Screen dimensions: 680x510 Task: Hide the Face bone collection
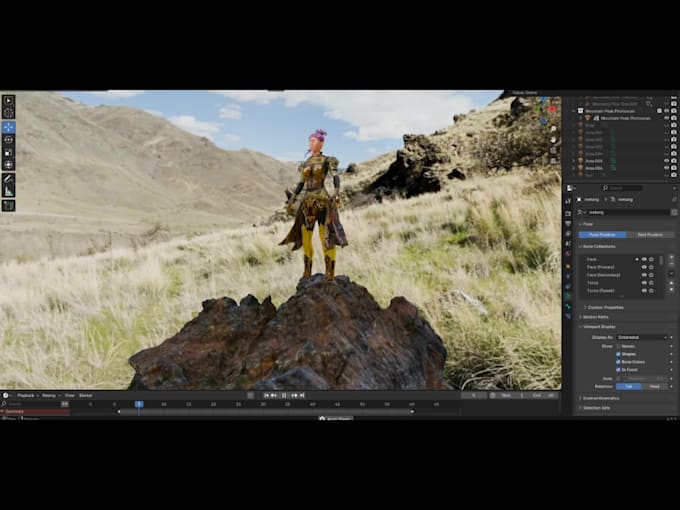coord(644,259)
